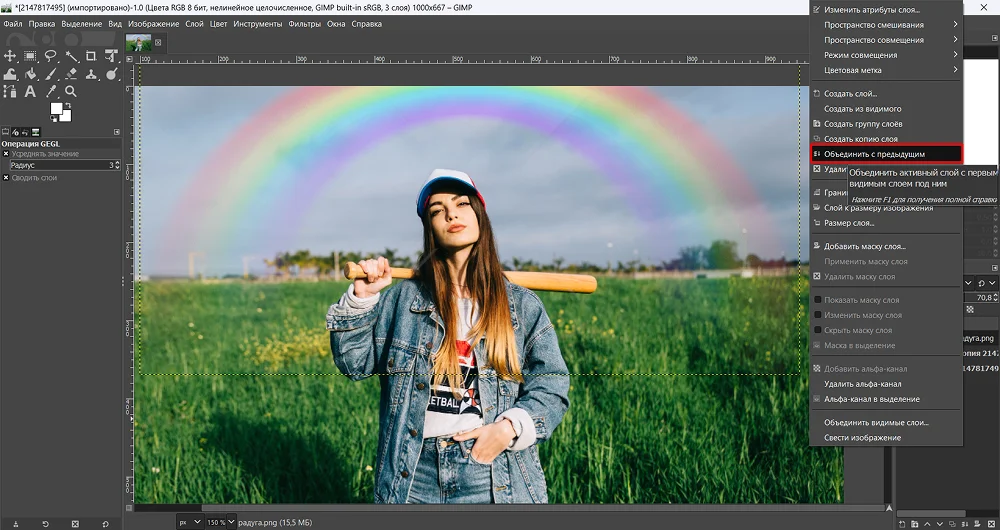
Task: Select the Move tool
Action: coord(10,56)
